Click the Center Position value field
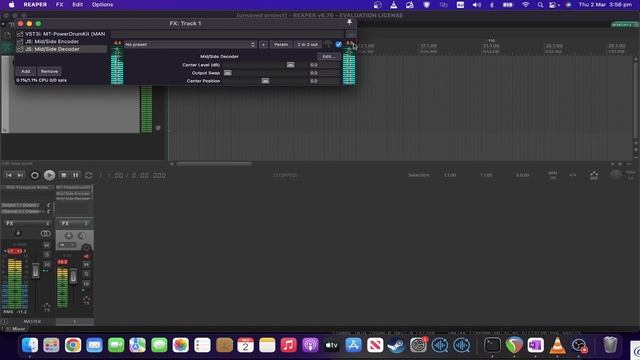The image size is (640, 360). (x=324, y=81)
